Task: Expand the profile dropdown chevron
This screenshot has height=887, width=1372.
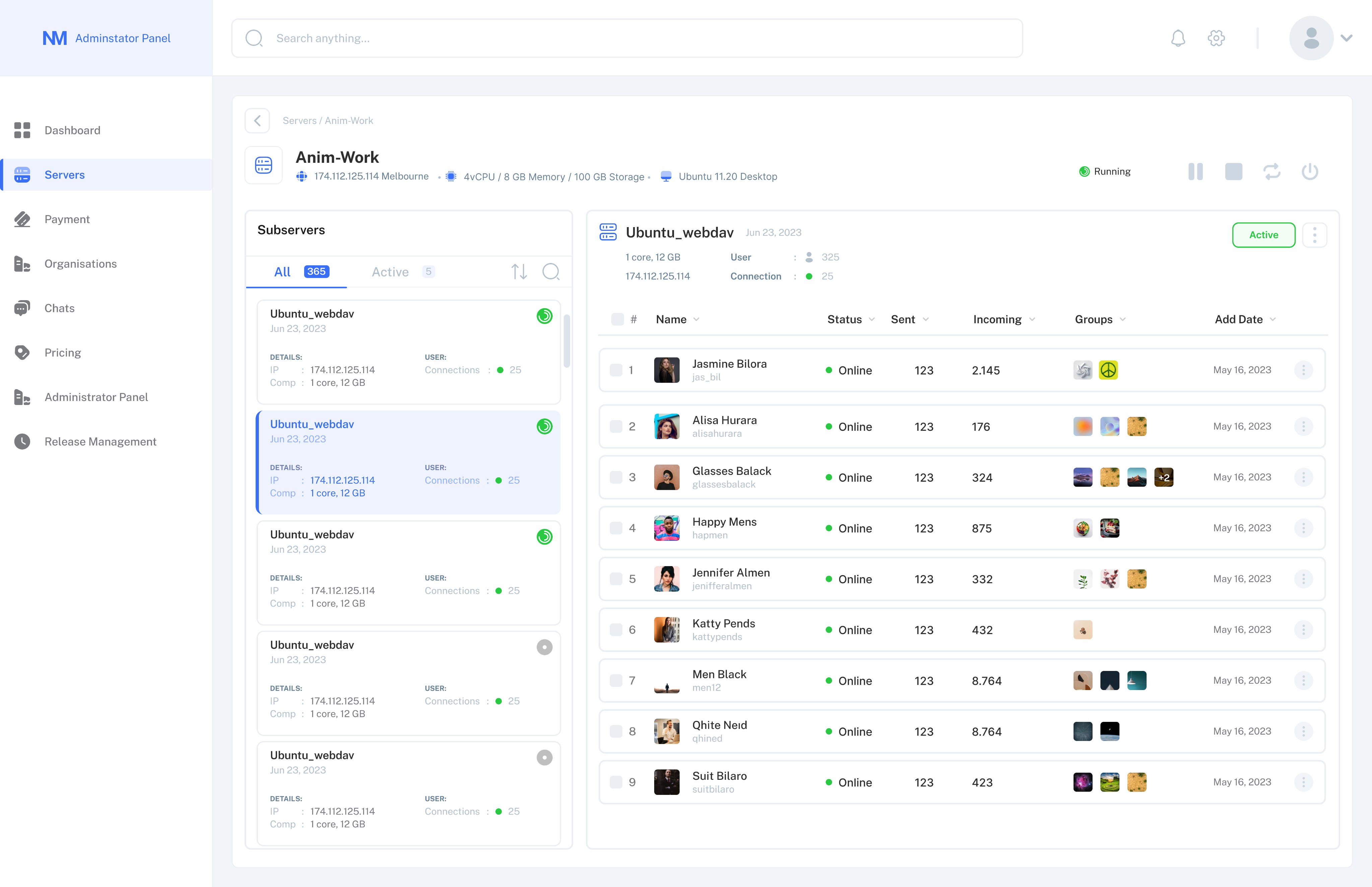Action: click(x=1346, y=38)
